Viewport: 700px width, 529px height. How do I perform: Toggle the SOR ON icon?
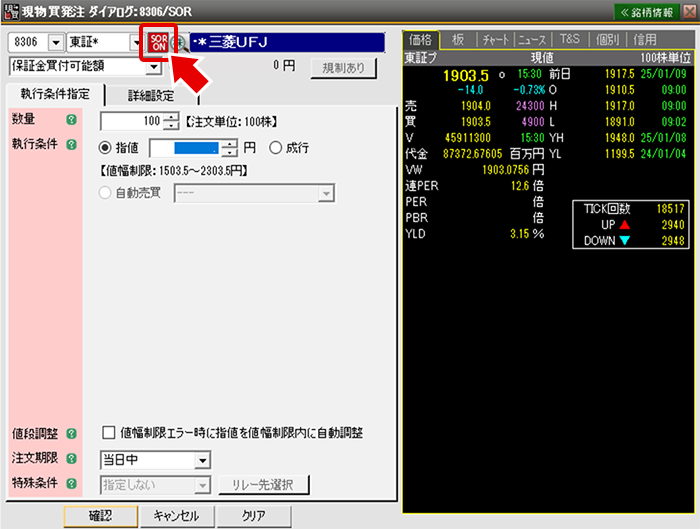pos(158,42)
